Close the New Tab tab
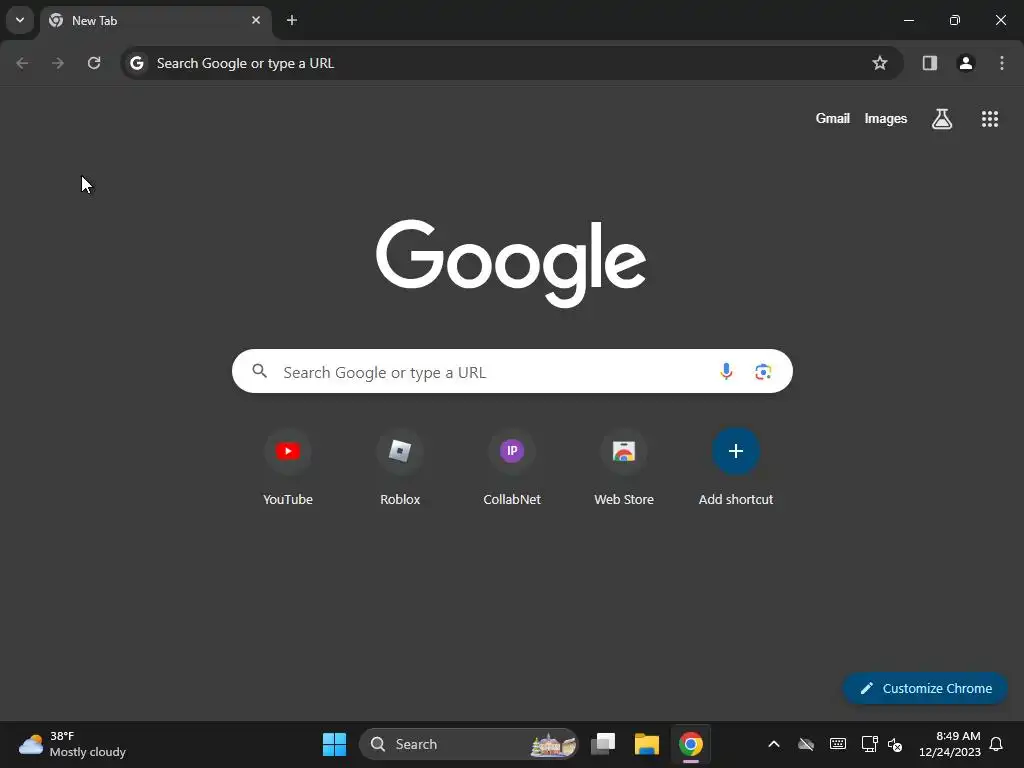 click(256, 20)
